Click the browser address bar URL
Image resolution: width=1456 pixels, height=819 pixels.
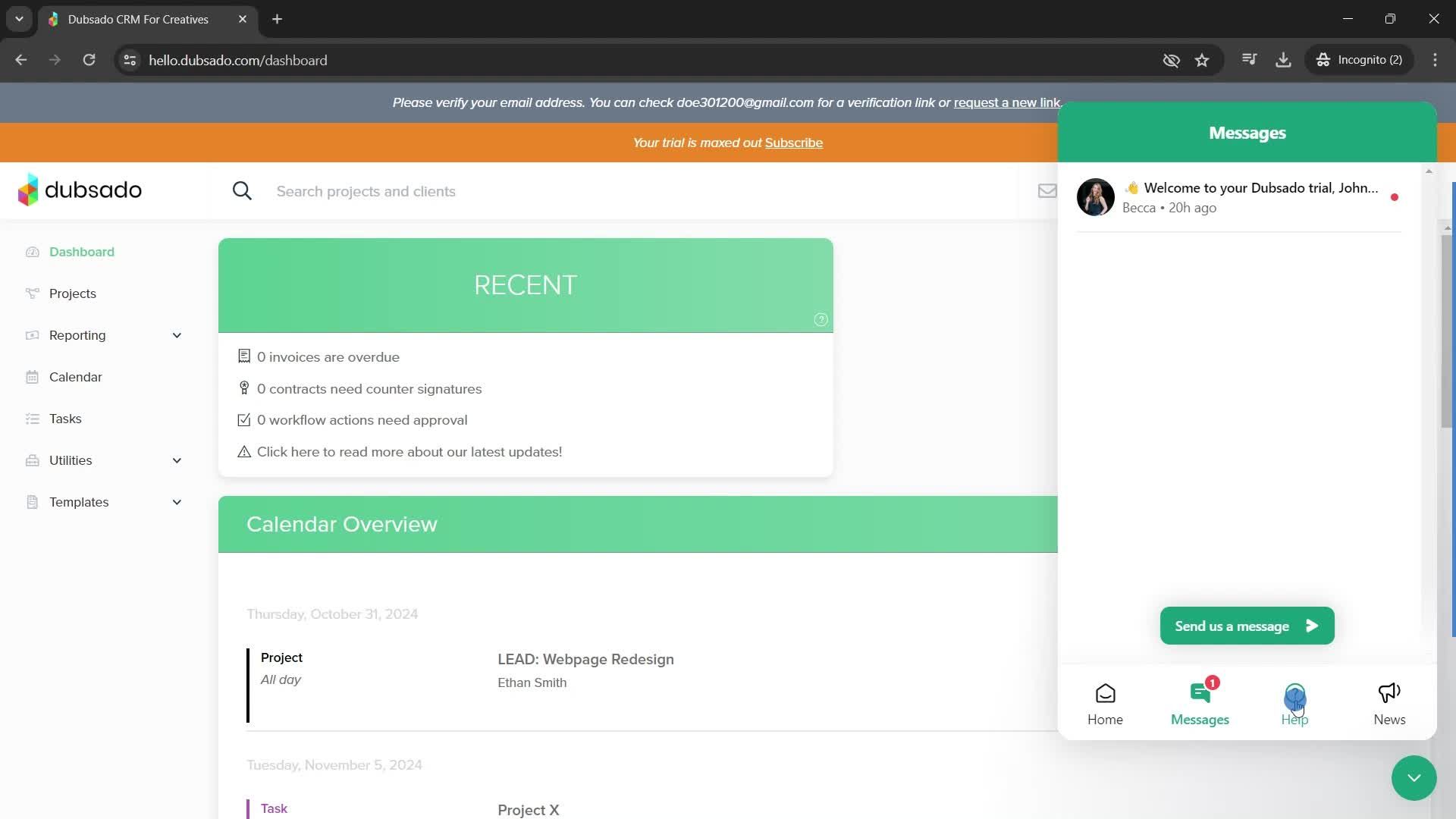tap(237, 60)
